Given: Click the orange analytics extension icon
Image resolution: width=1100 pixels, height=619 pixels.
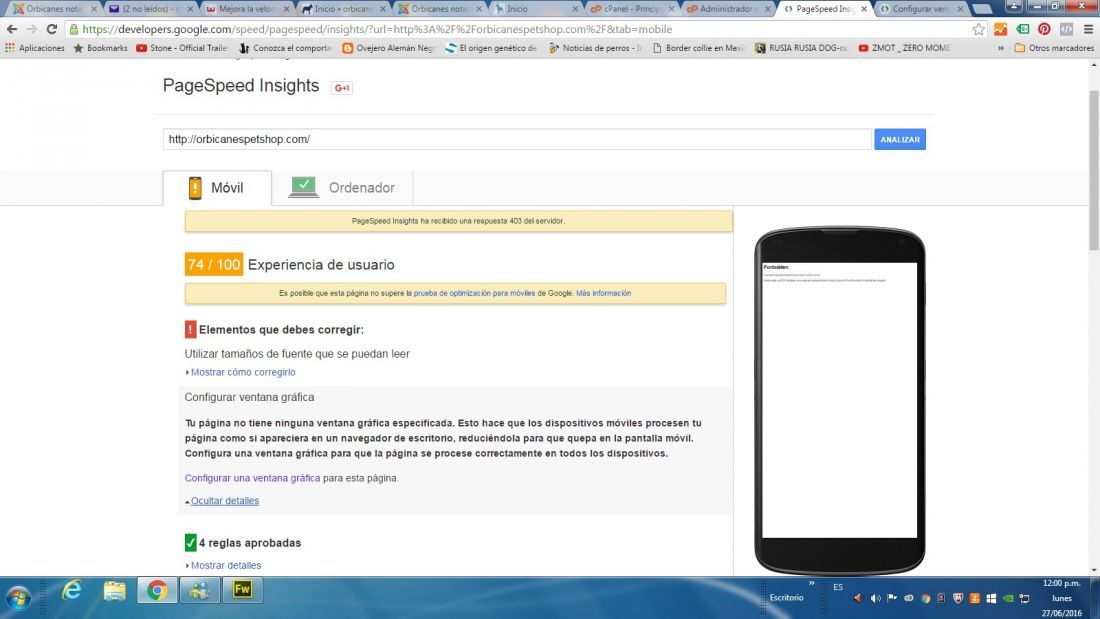Looking at the screenshot, I should pyautogui.click(x=1001, y=29).
